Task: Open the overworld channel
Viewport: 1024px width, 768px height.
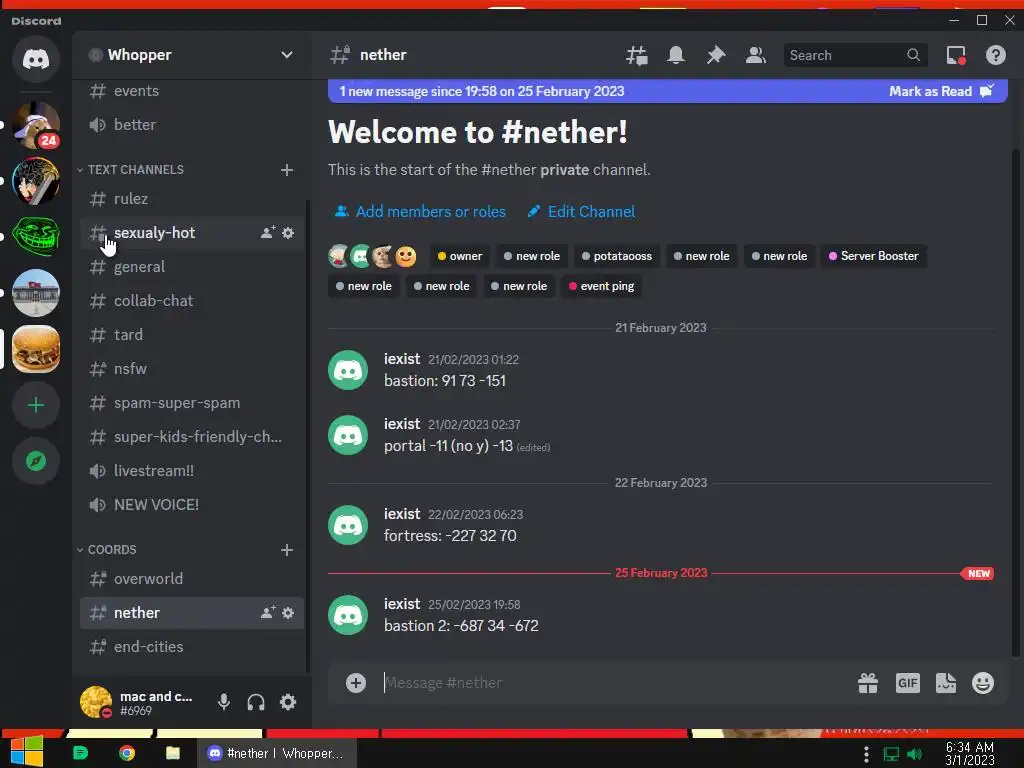Action: [x=192, y=579]
